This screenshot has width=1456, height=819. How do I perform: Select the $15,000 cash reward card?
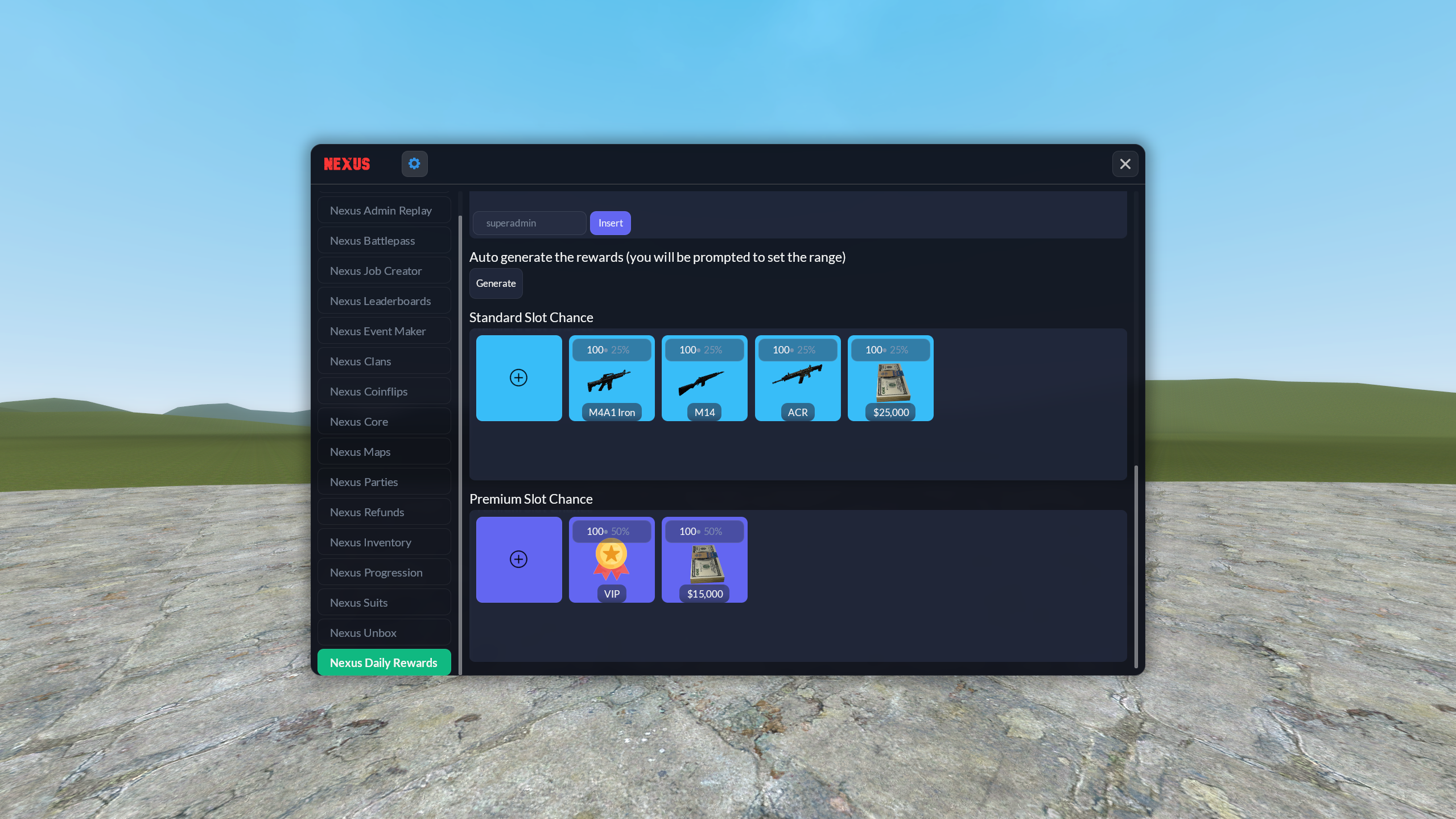click(x=704, y=559)
